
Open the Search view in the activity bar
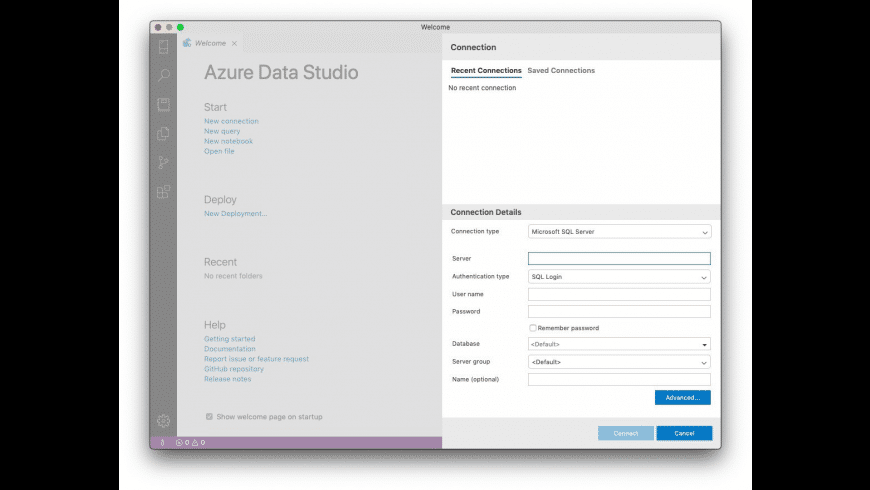[163, 76]
